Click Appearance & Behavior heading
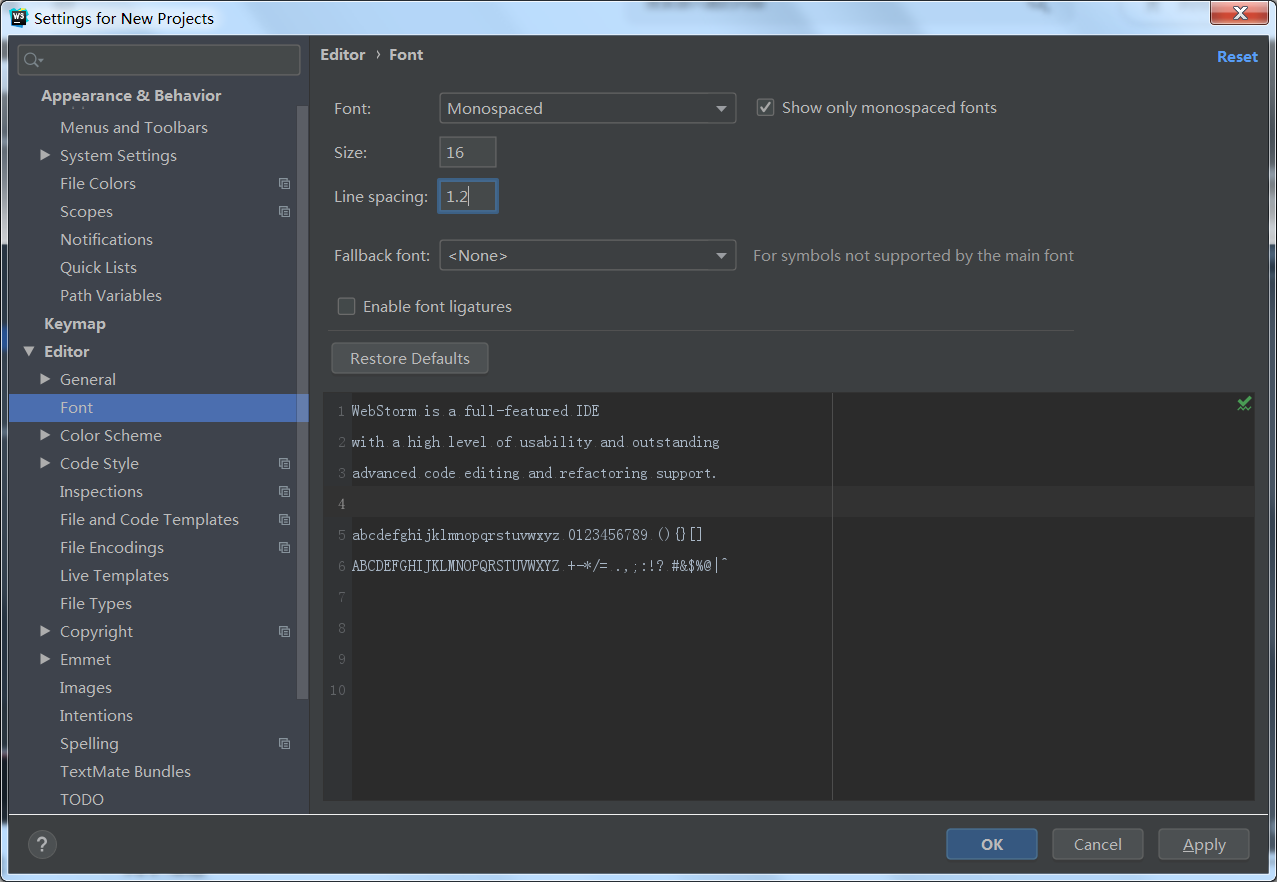This screenshot has height=882, width=1277. pyautogui.click(x=131, y=96)
